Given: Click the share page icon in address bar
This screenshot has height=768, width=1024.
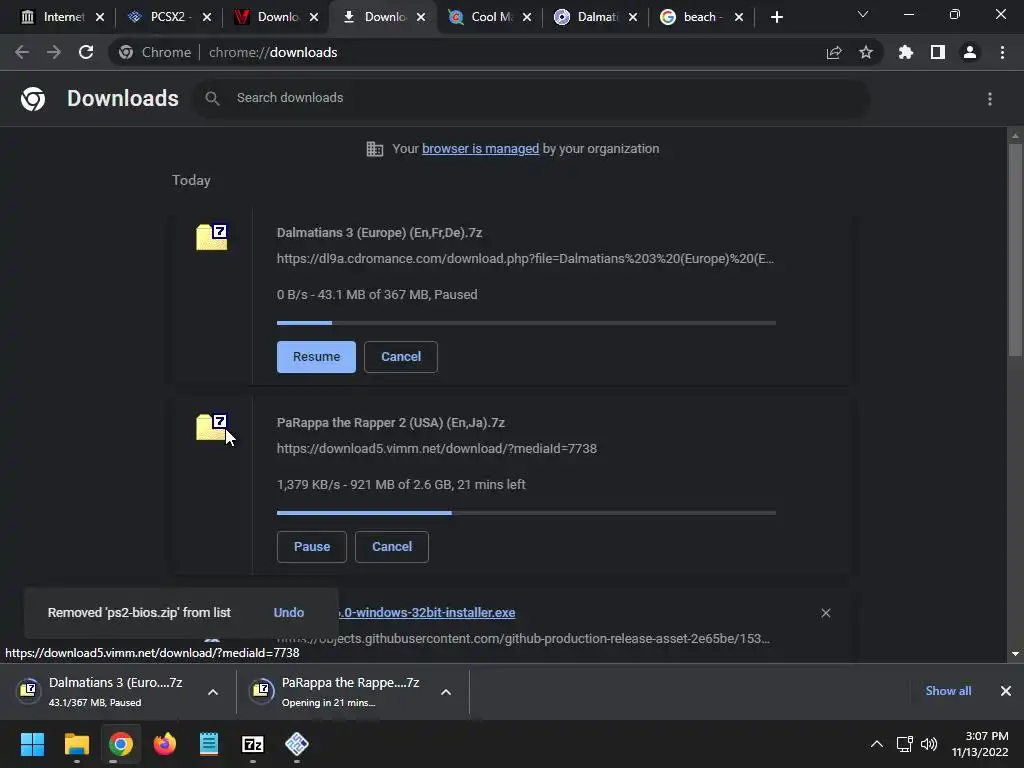Looking at the screenshot, I should pos(834,52).
